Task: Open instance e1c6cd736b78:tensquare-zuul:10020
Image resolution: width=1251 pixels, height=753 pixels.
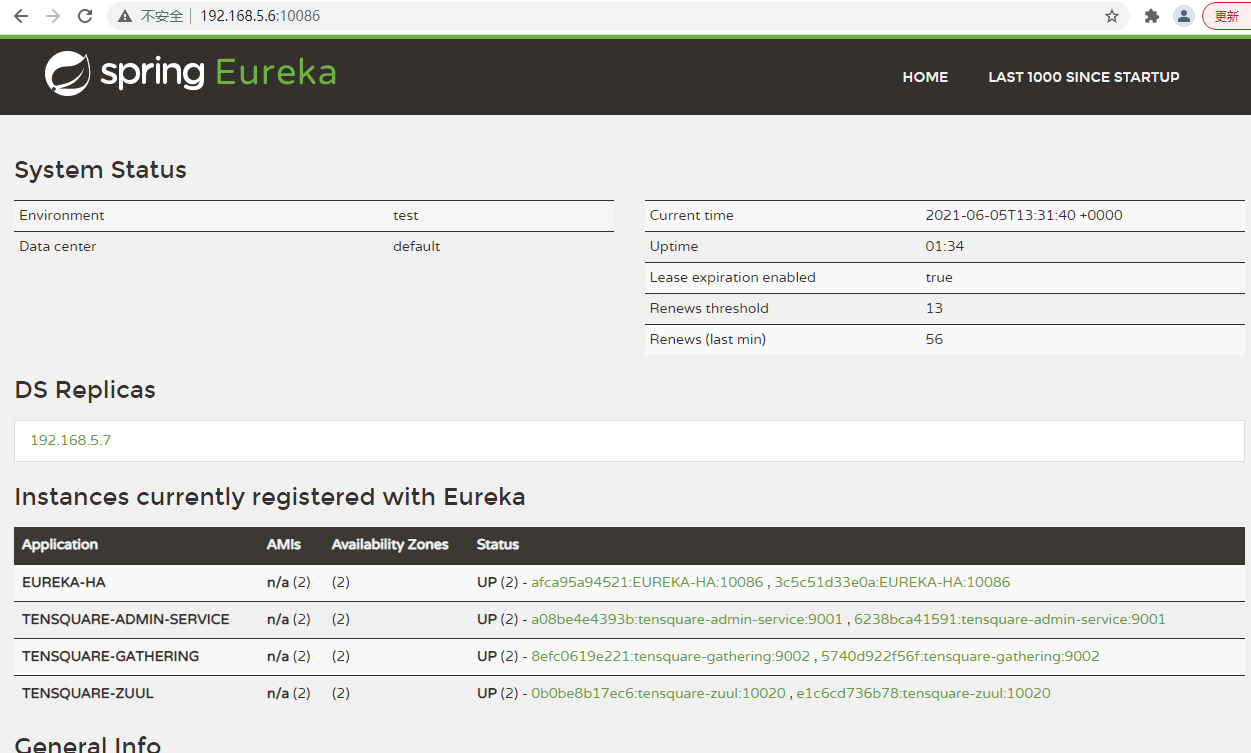Action: (x=923, y=693)
